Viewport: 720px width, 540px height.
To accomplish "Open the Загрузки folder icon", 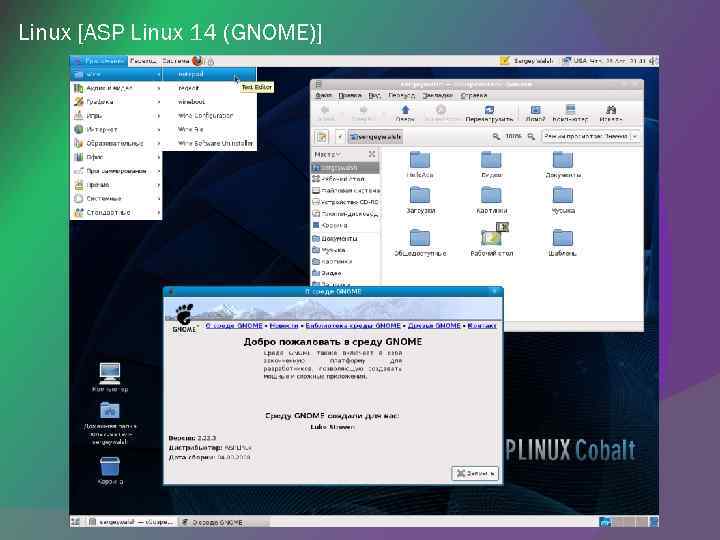I will 420,200.
